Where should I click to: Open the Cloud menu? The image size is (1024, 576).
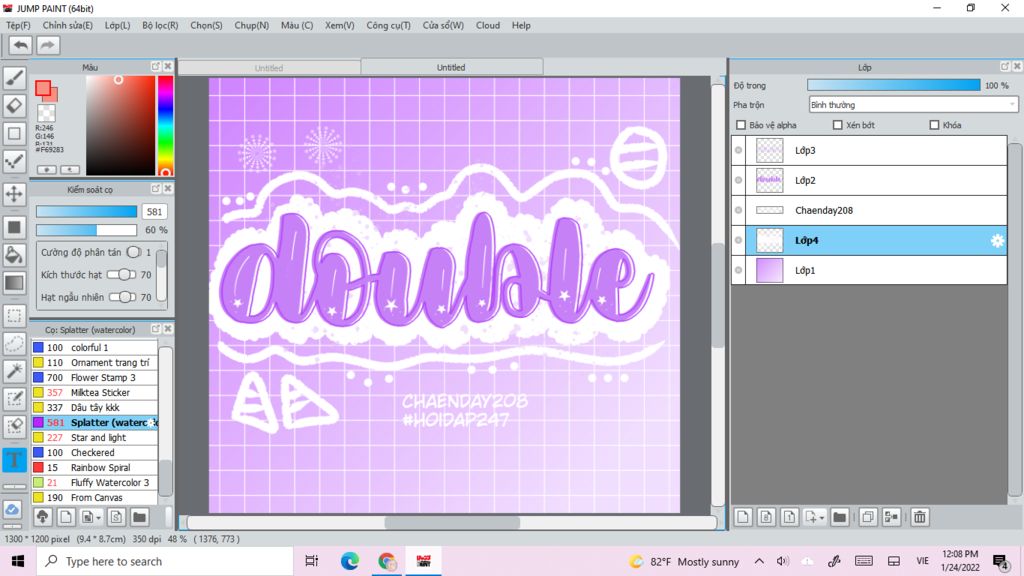(x=488, y=25)
